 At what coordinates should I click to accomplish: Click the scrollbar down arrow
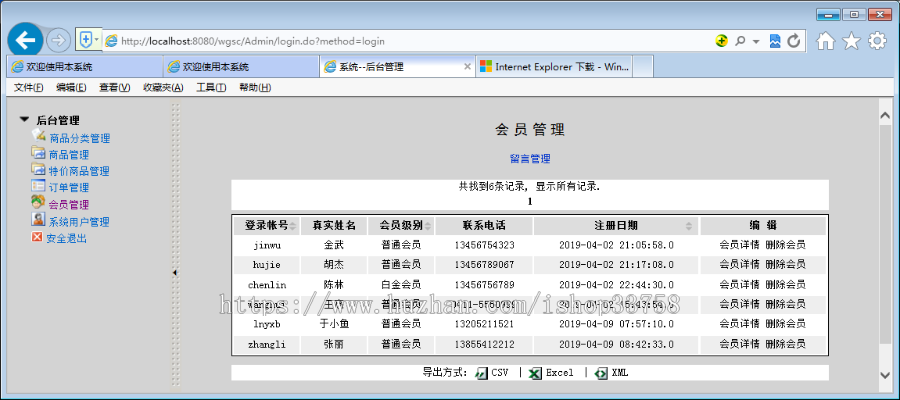(885, 375)
